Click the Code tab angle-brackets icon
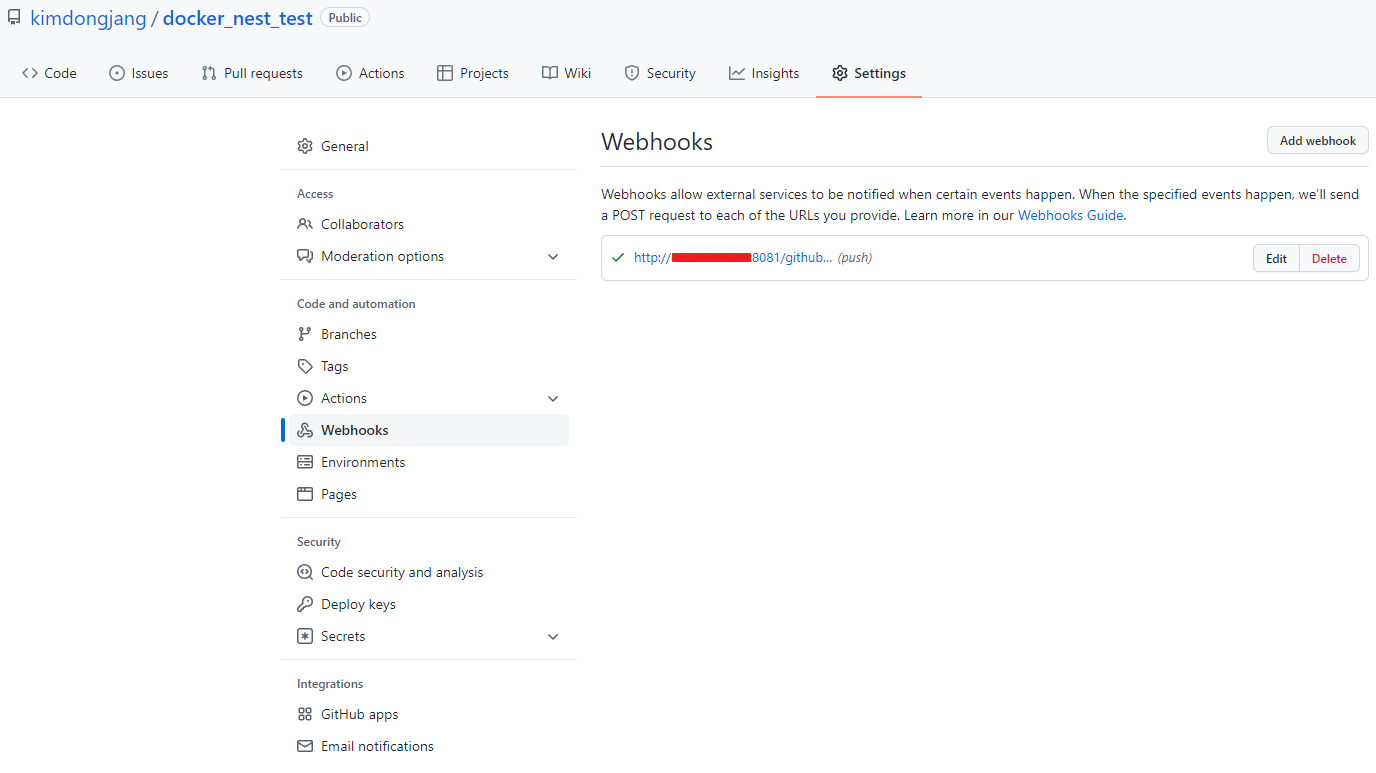Image resolution: width=1376 pixels, height=773 pixels. [x=30, y=73]
